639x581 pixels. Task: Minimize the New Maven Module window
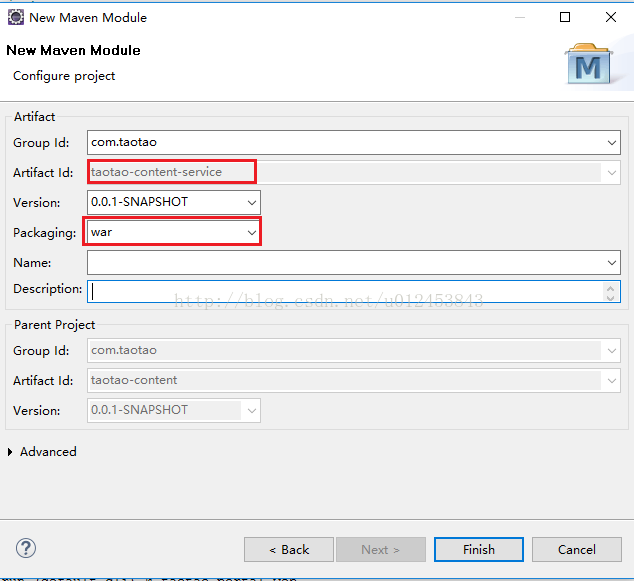point(520,17)
